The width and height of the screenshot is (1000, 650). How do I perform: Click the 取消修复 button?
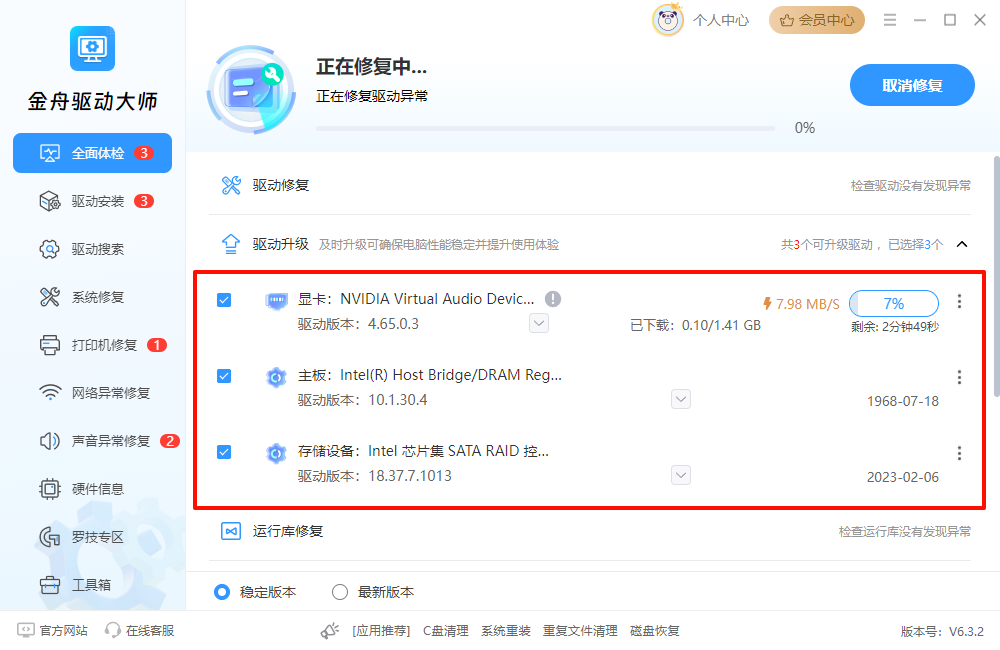pos(912,85)
